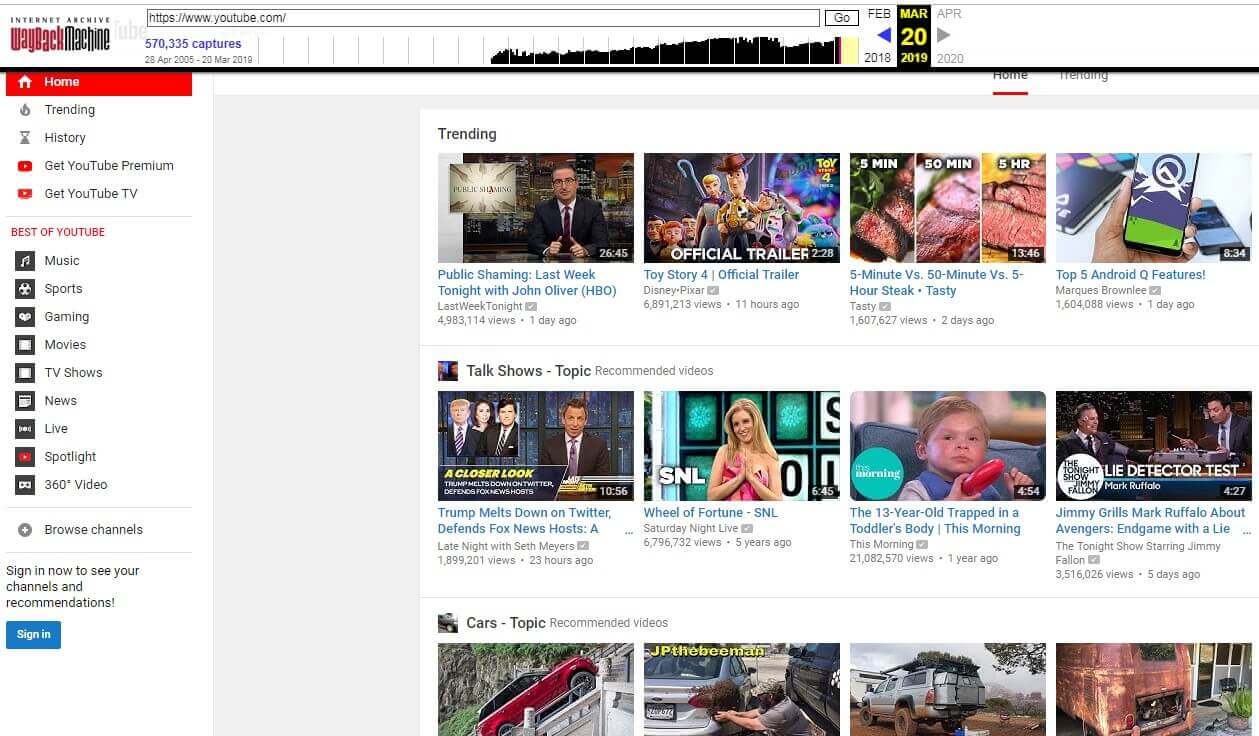Open This Morning toddler video thumbnail
Screen dimensions: 1259x736
948,446
